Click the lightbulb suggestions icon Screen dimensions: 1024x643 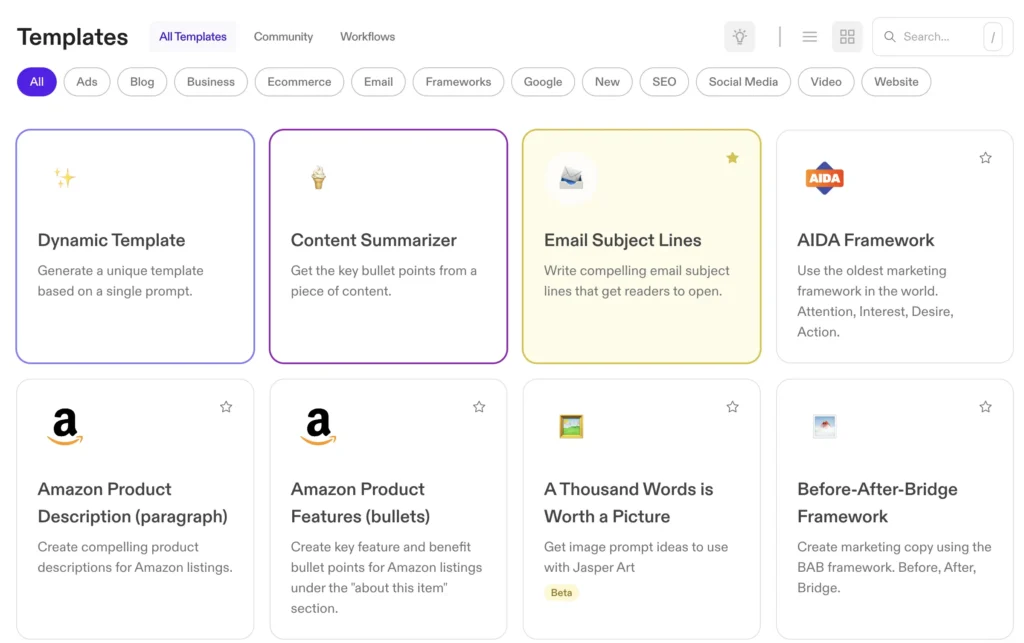739,36
